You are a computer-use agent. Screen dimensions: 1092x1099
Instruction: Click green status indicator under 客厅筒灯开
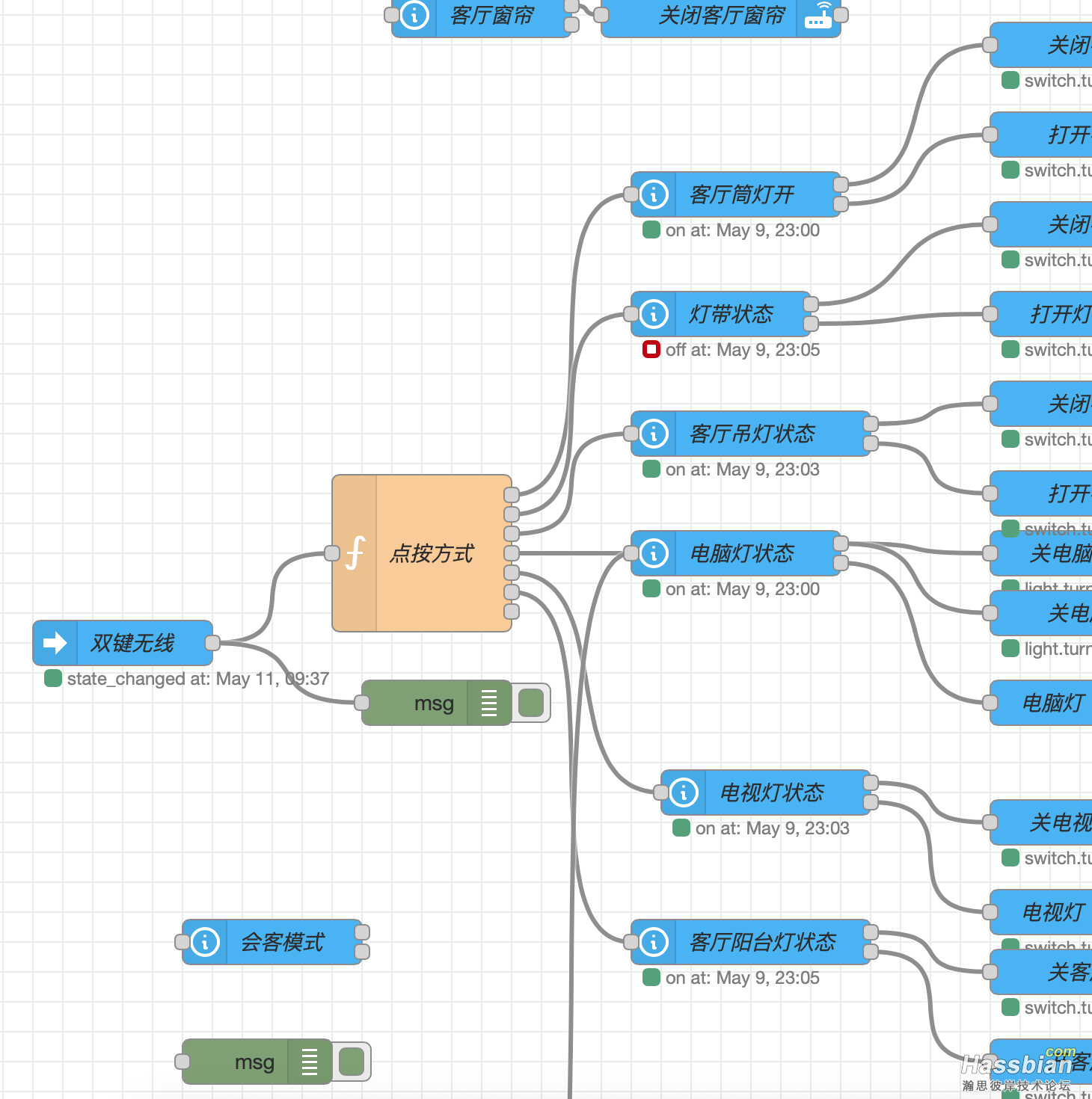click(651, 230)
